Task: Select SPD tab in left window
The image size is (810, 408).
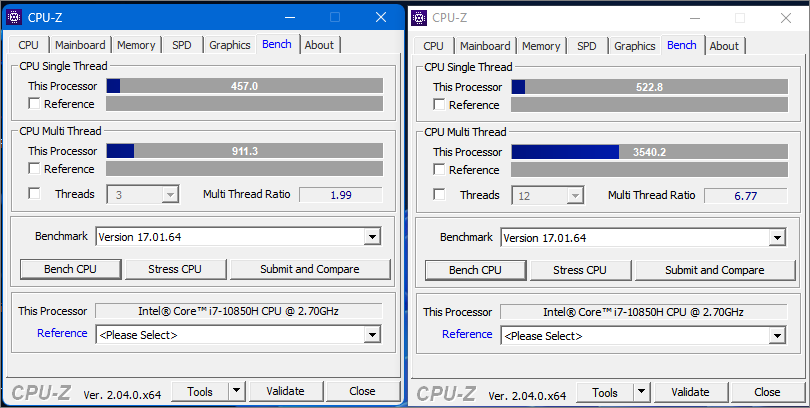Action: click(182, 45)
